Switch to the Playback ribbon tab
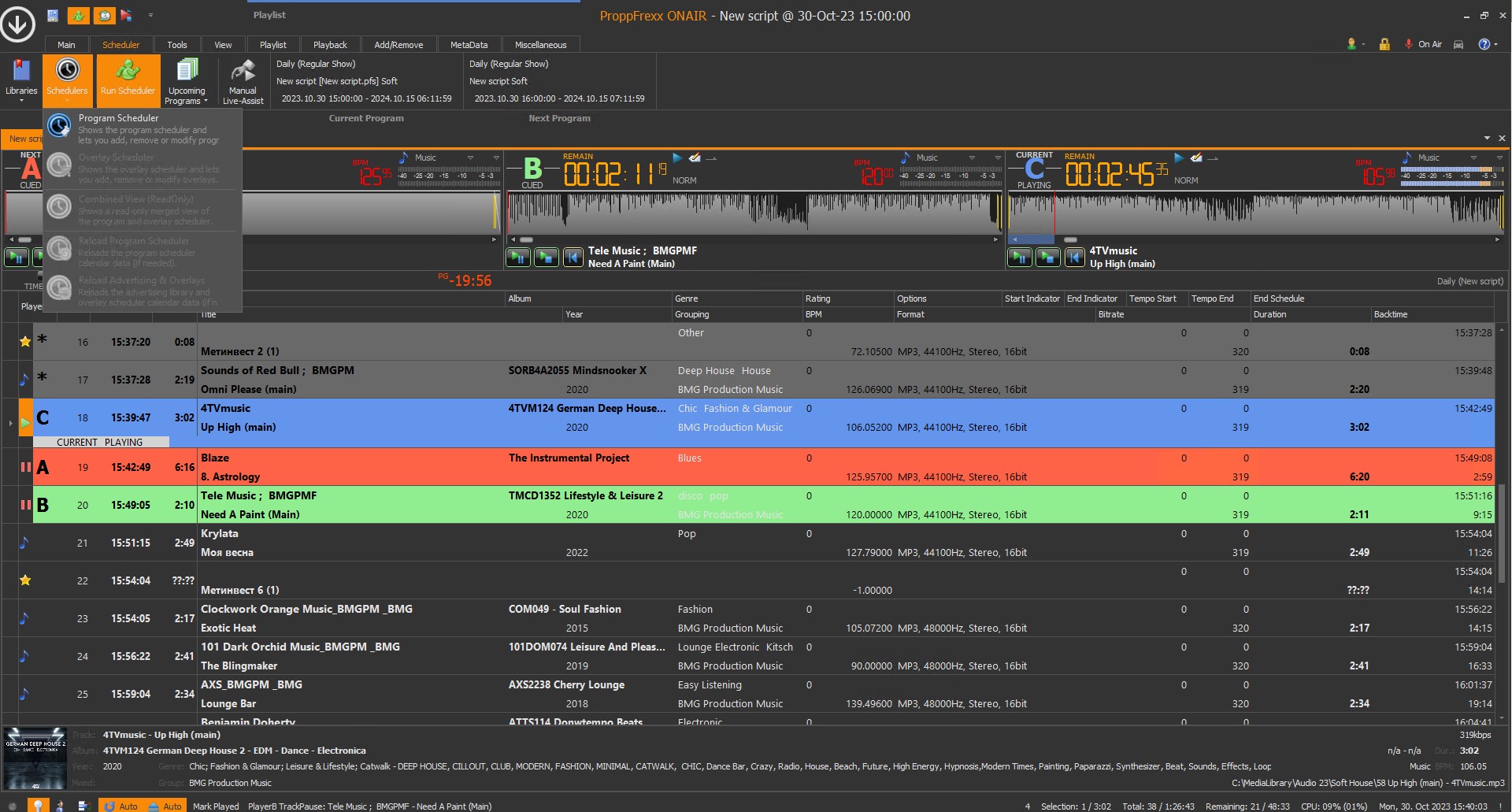The image size is (1512, 812). [x=330, y=45]
